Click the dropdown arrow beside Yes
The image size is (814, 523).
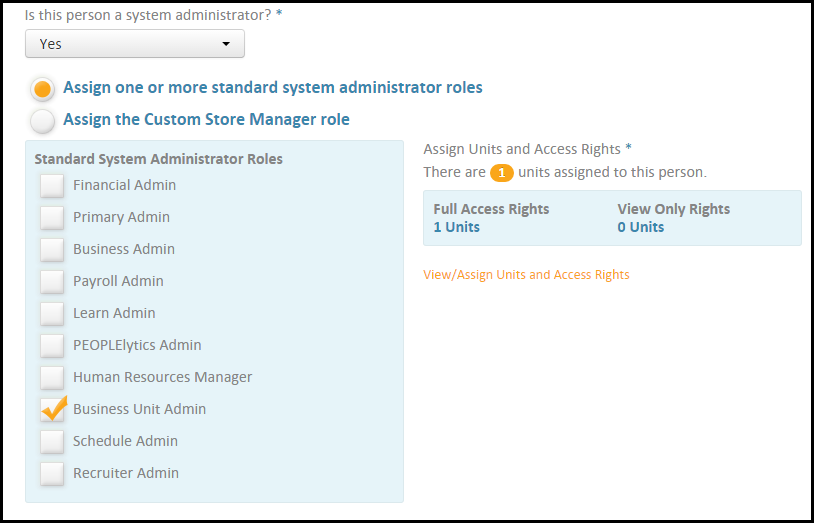tap(226, 44)
